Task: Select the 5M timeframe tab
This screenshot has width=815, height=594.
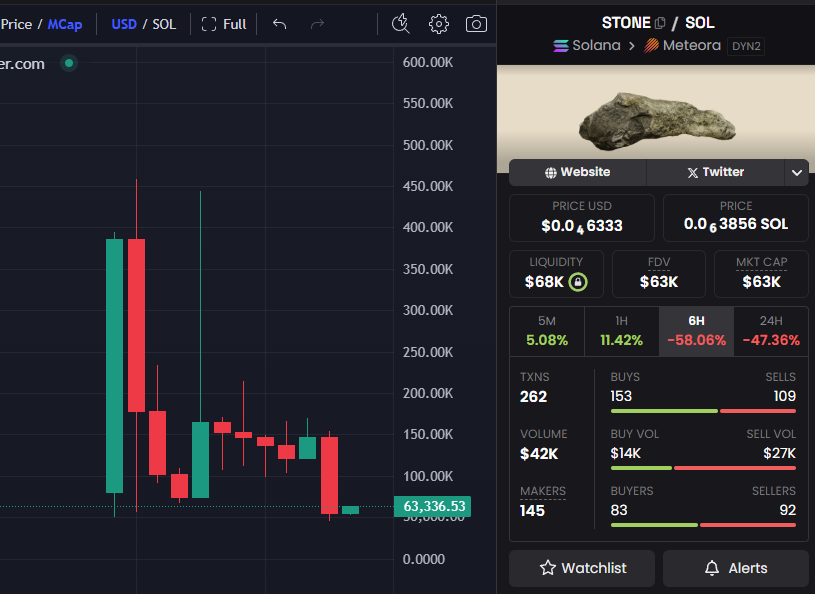Action: coord(547,331)
